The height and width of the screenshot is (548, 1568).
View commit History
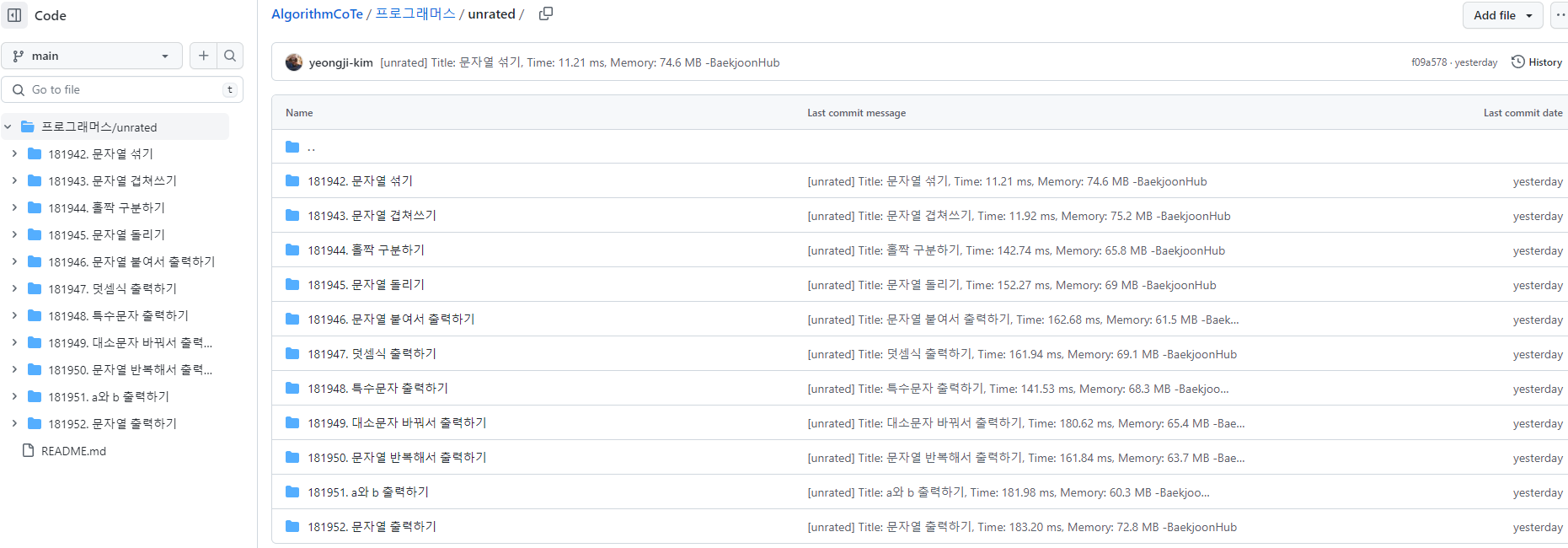[1537, 62]
